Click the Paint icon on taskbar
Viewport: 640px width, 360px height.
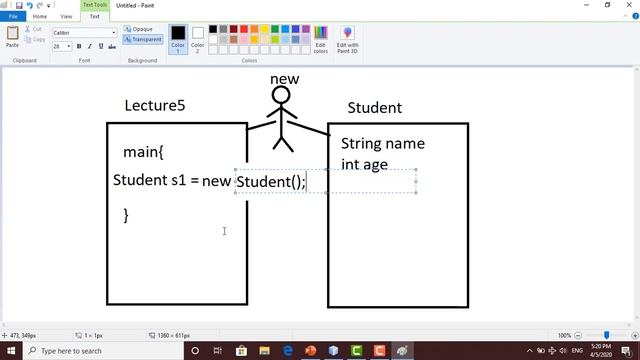pyautogui.click(x=402, y=351)
